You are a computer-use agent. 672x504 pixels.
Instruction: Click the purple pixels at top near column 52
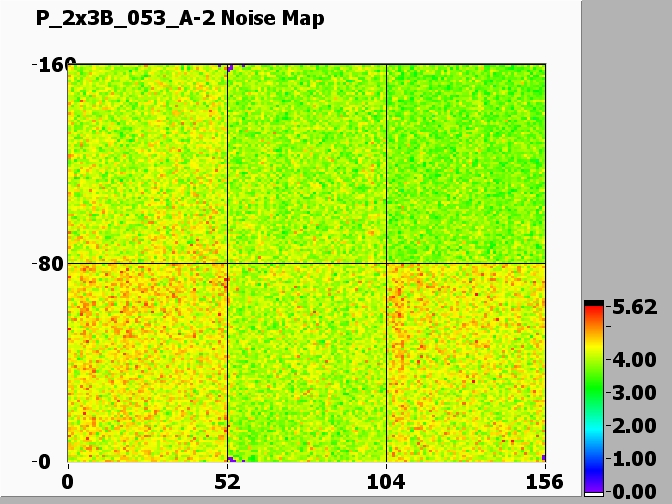230,67
